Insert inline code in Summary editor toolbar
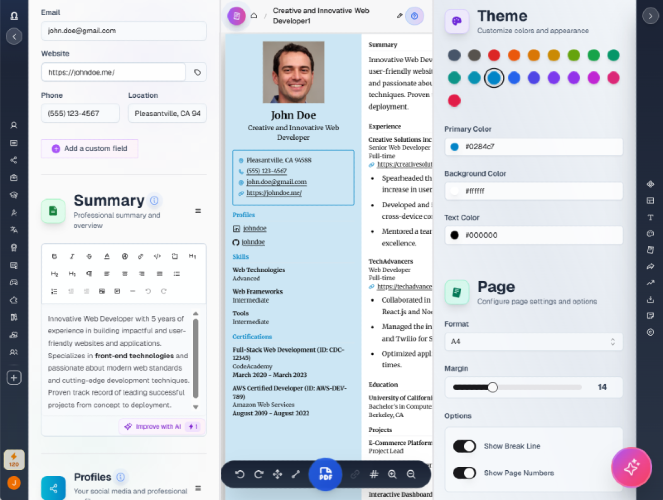The image size is (663, 500). point(157,256)
